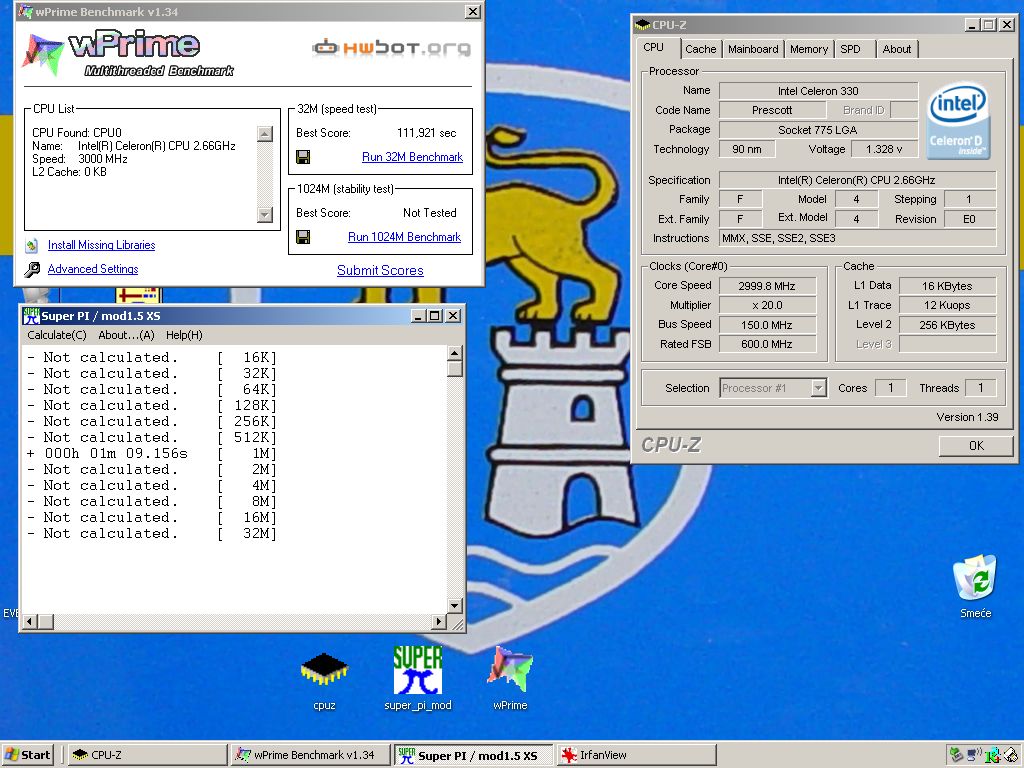Click the Name field Intel Celeron 330
Image resolution: width=1024 pixels, height=768 pixels.
818,91
